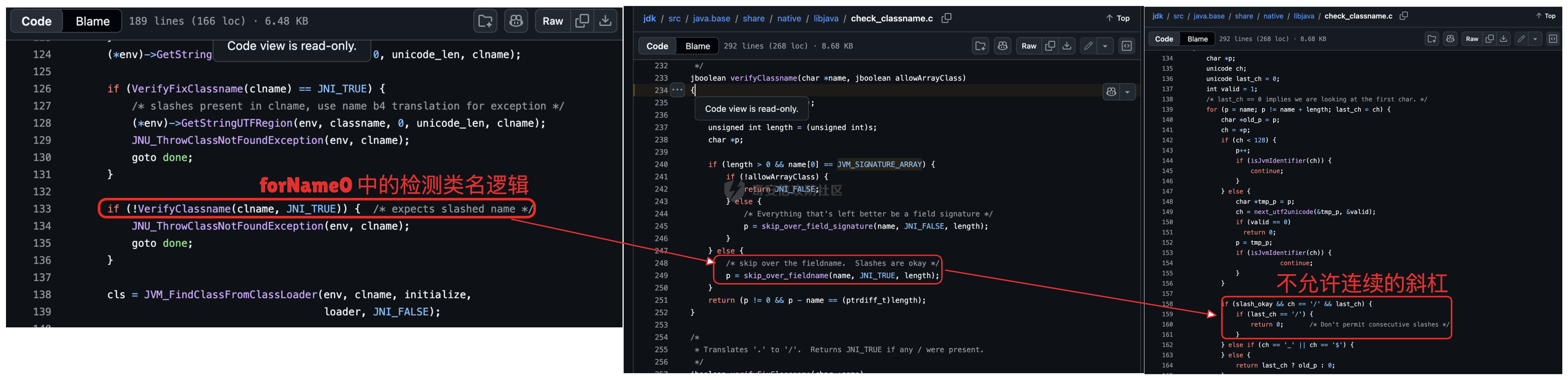Click the Raw button in the right panel

point(1472,39)
